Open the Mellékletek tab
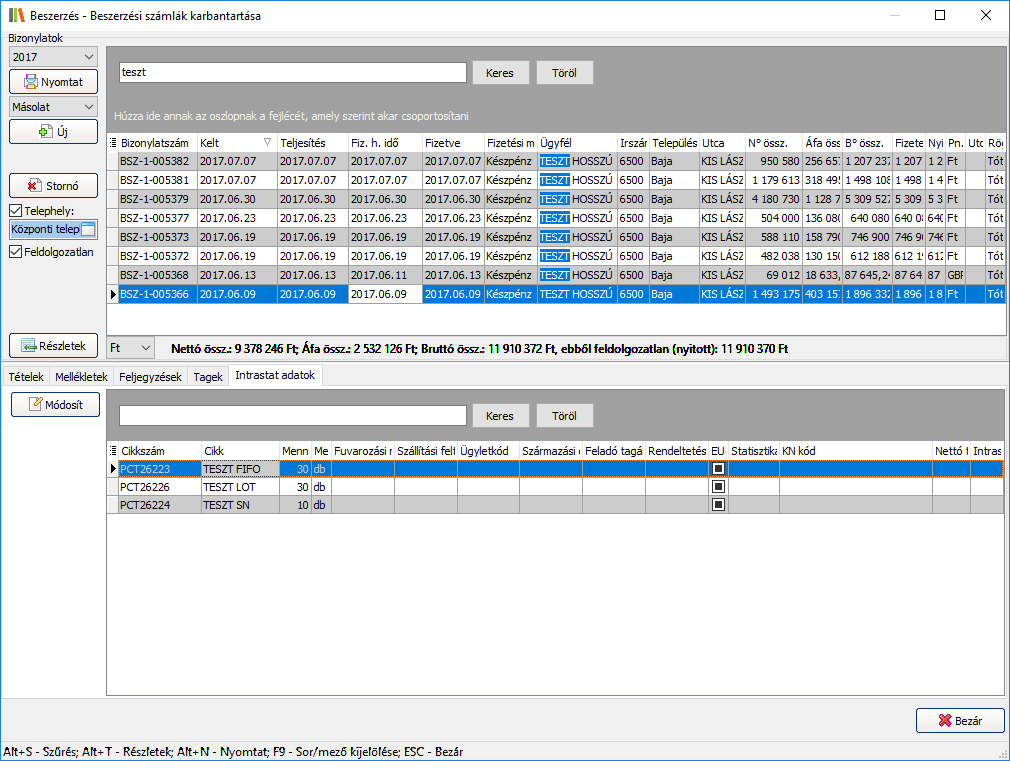 82,377
